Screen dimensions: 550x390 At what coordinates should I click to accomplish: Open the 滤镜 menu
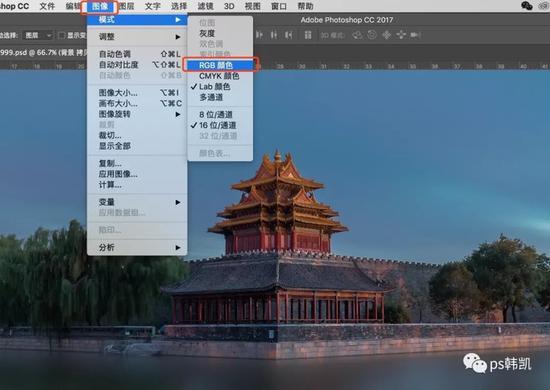[x=205, y=6]
